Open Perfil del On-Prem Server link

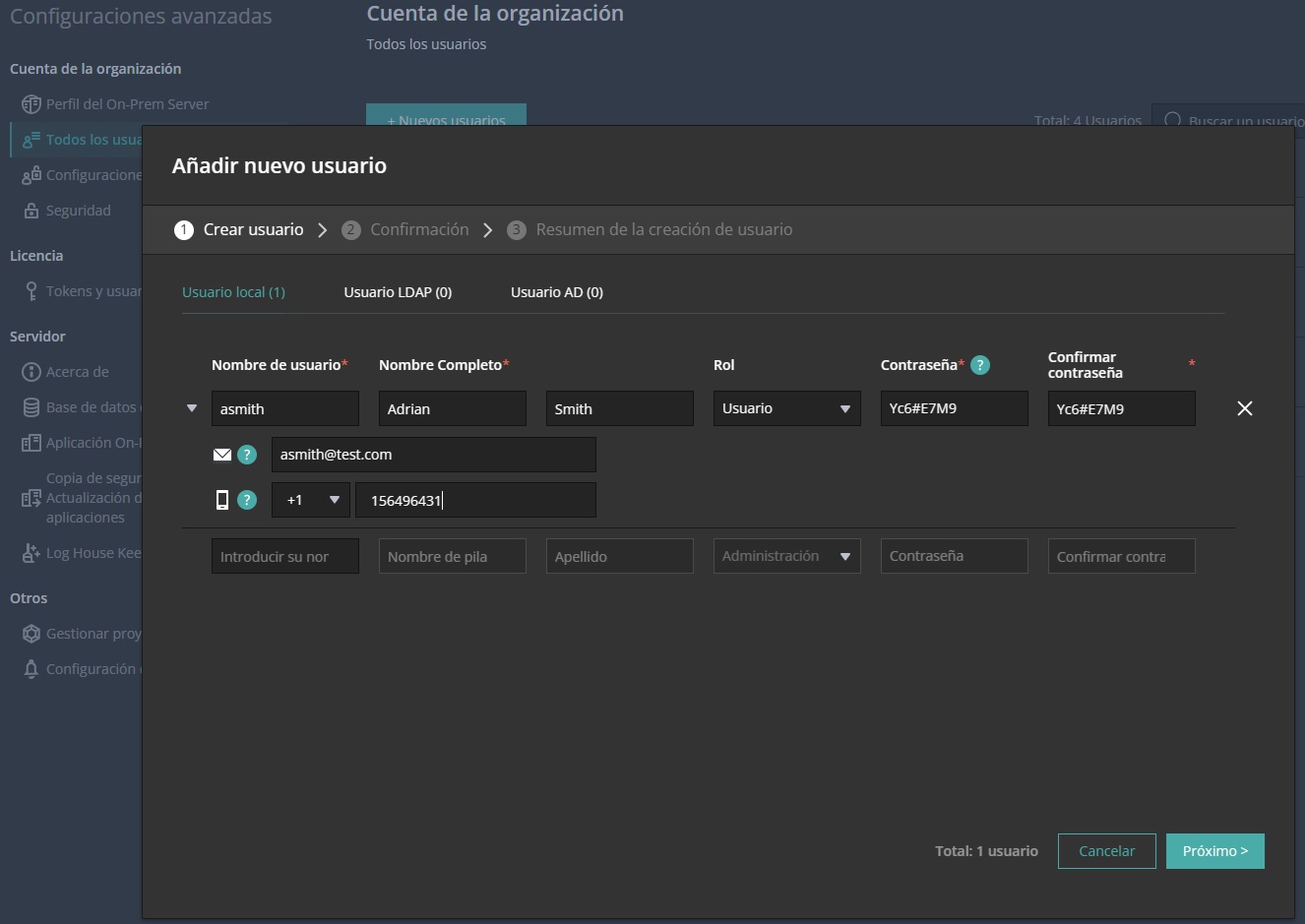coord(128,104)
